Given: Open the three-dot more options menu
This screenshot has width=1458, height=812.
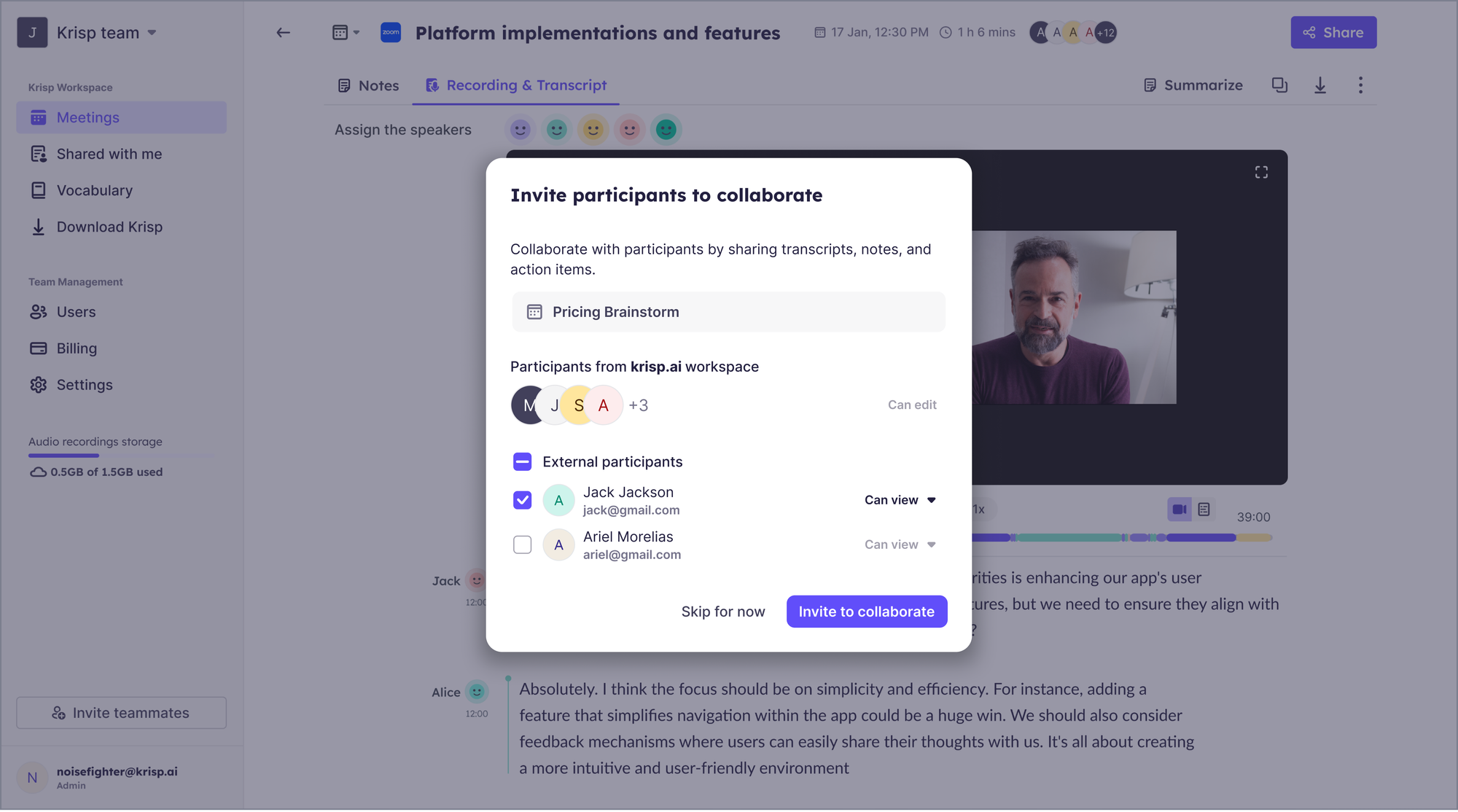Looking at the screenshot, I should coord(1360,85).
